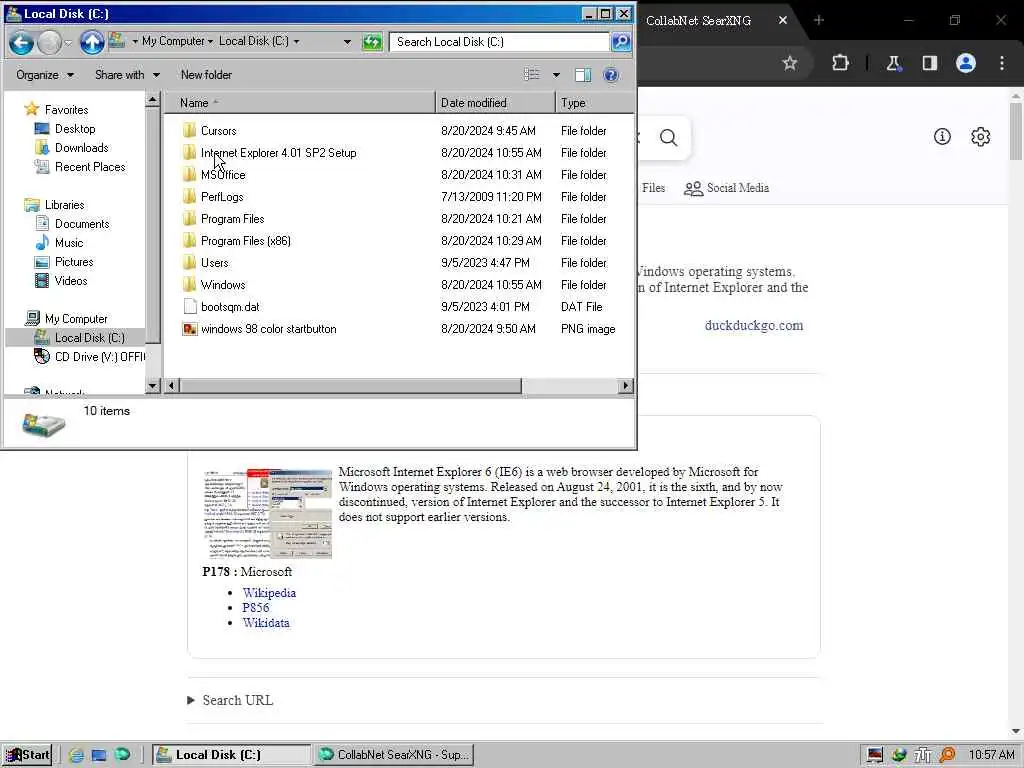The image size is (1024, 768).
Task: Select the Program Files (x86) folder
Action: point(246,241)
